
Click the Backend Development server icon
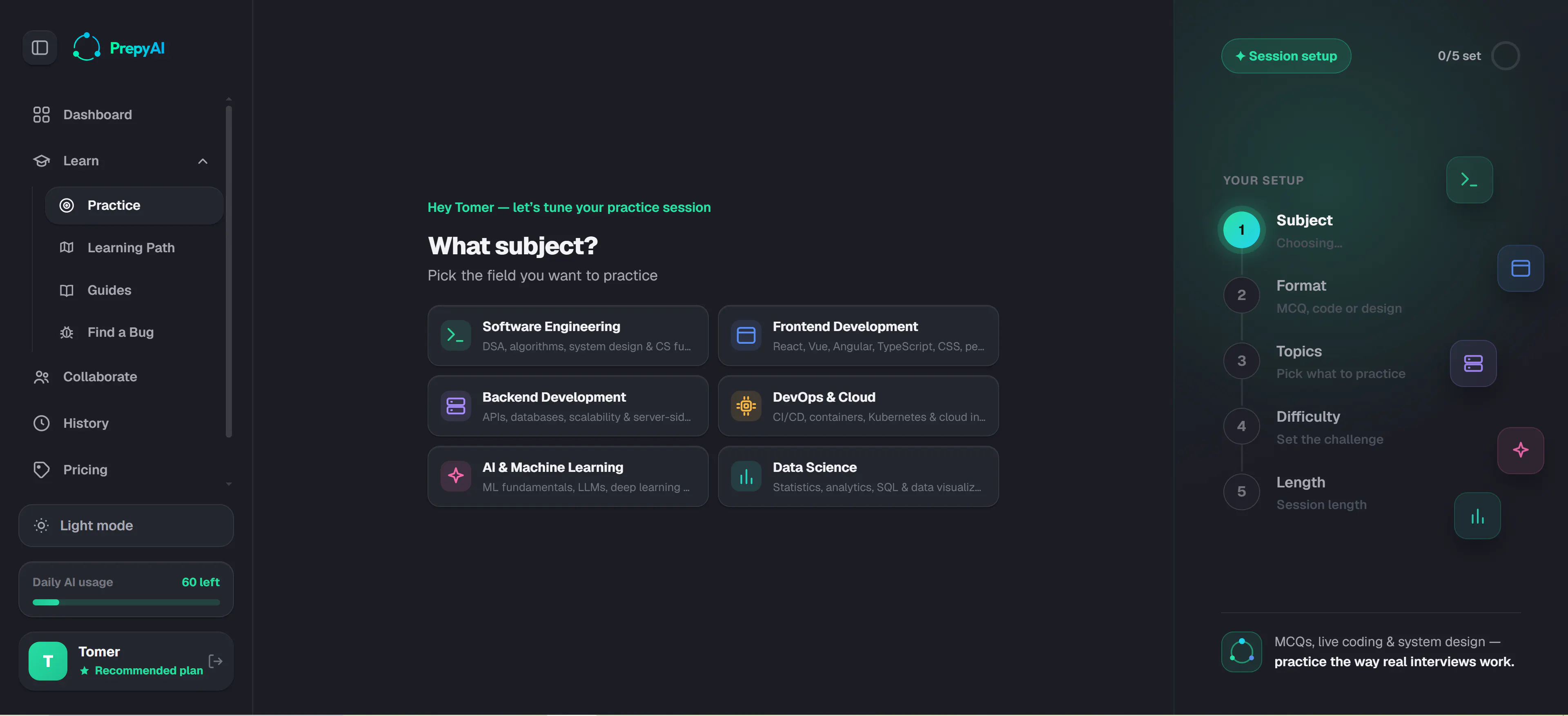455,406
